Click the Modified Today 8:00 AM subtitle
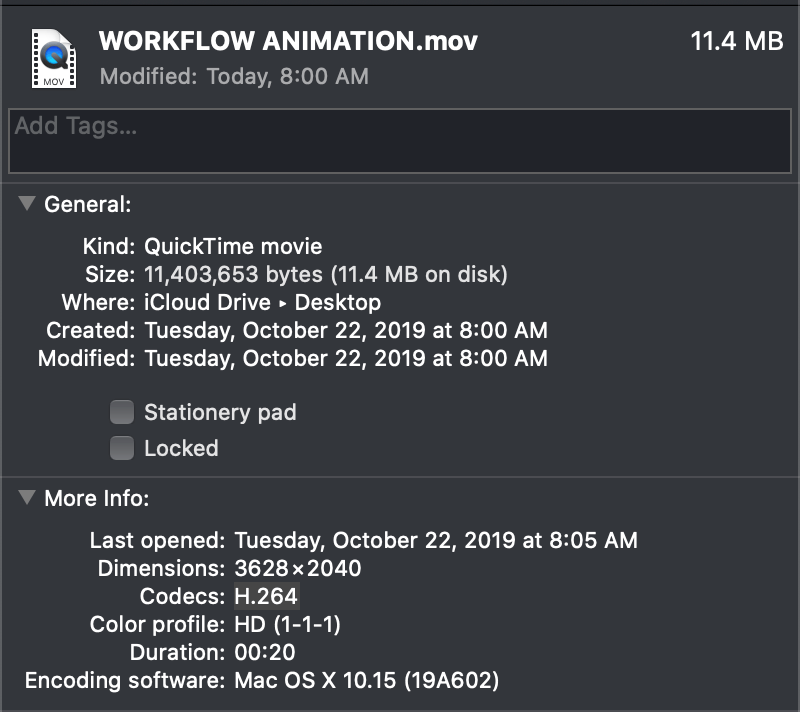The image size is (800, 712). 234,76
